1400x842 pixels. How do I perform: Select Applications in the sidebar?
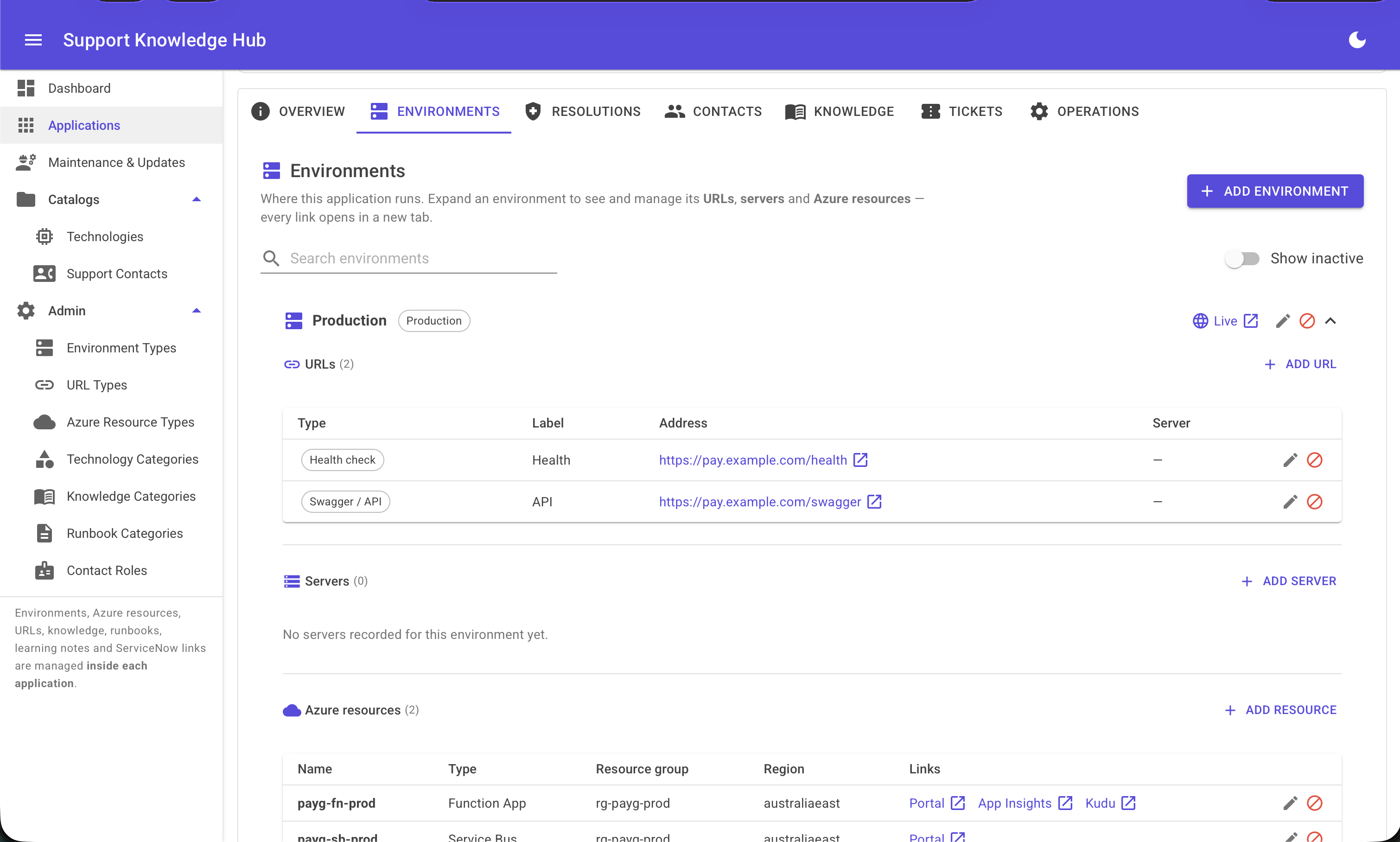(x=111, y=125)
